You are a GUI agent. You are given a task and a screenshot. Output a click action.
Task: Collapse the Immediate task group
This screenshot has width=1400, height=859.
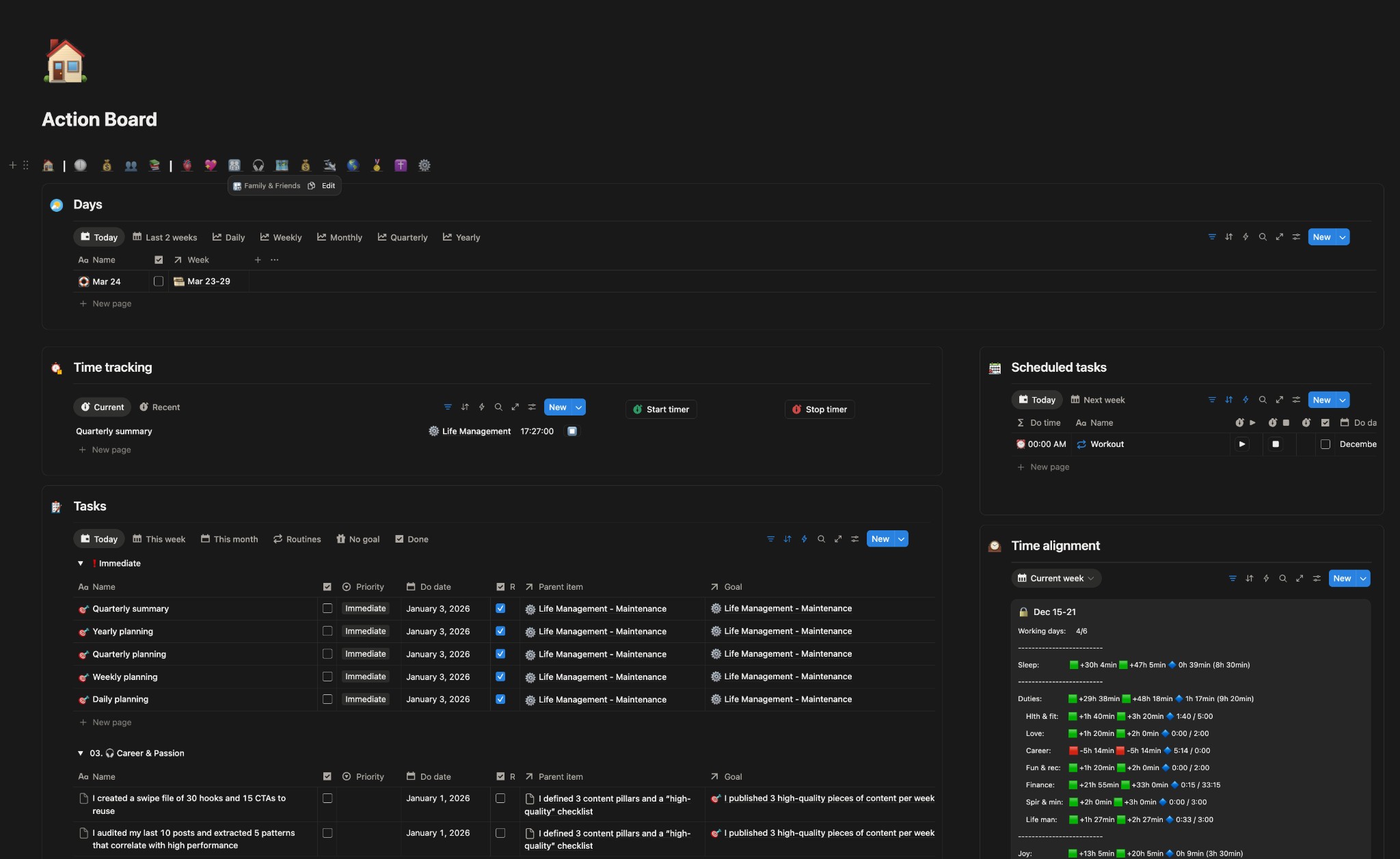pos(81,564)
